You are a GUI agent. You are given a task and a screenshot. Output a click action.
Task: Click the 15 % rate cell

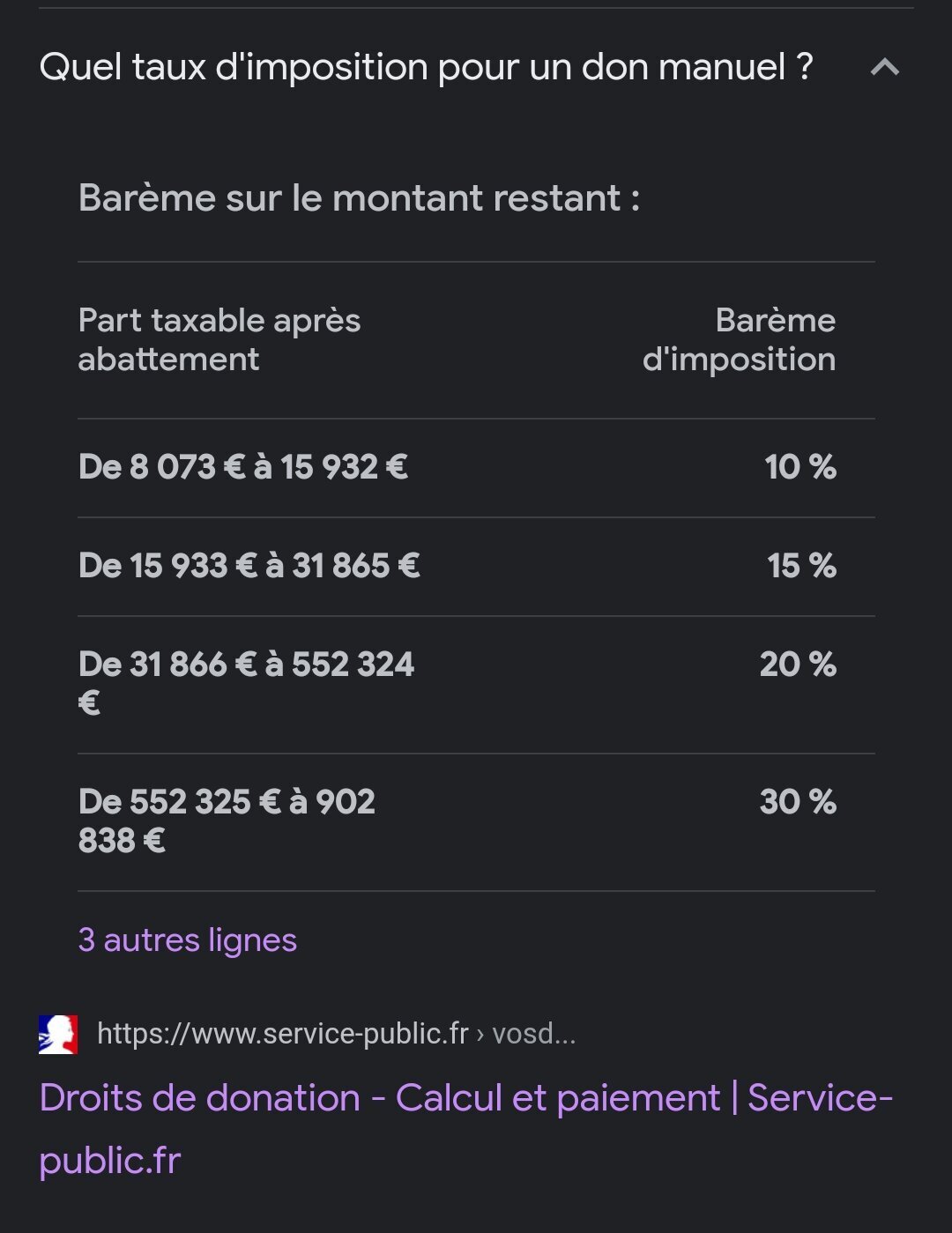[801, 566]
